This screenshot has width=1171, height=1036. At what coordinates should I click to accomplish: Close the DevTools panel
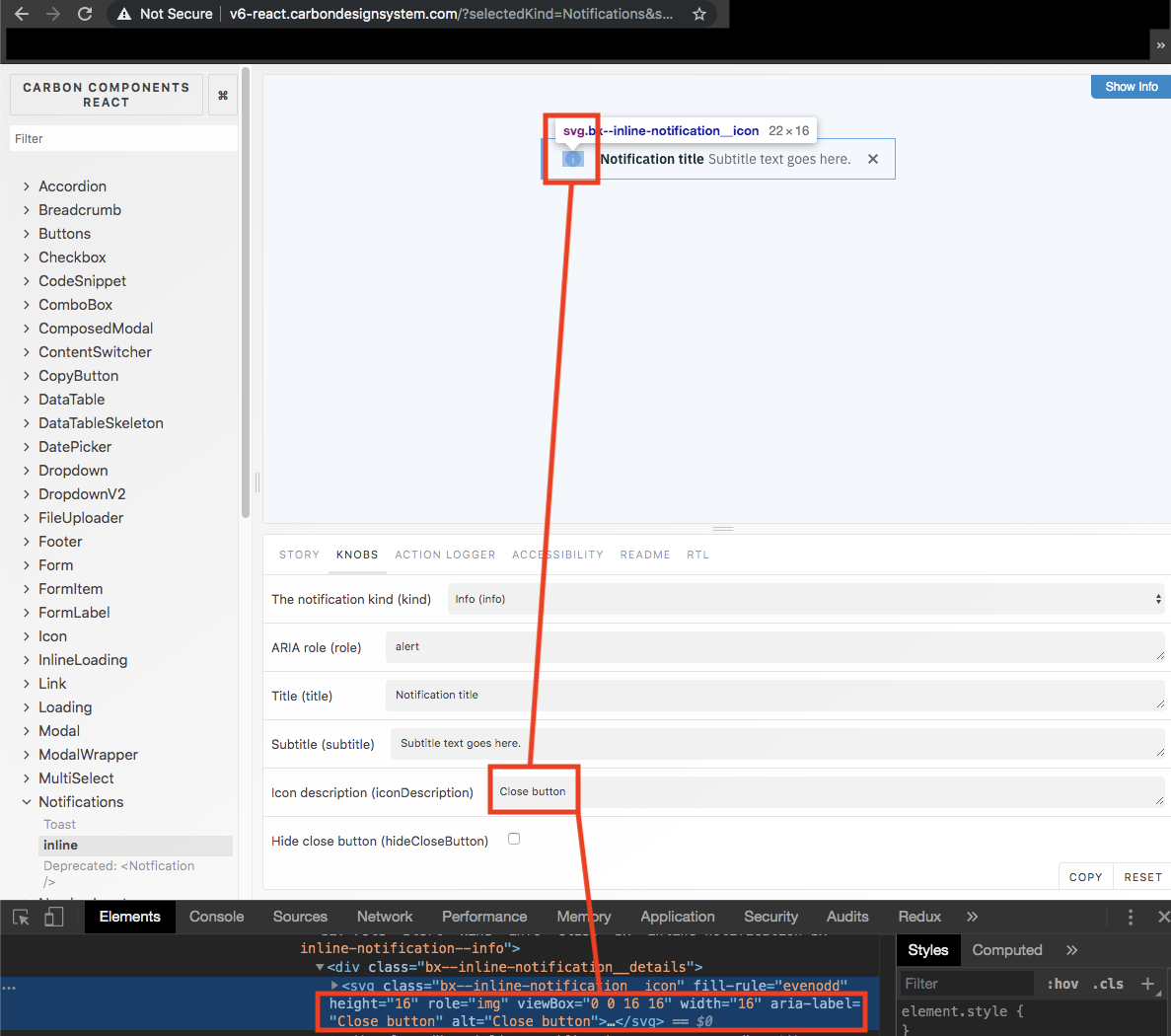tap(1163, 917)
